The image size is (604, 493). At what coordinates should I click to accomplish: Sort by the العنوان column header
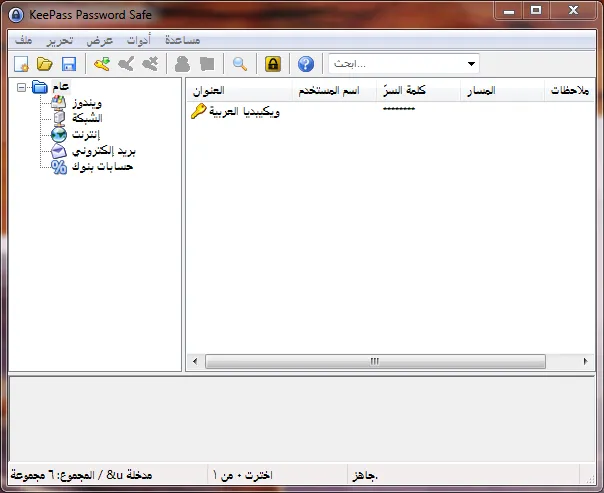point(239,91)
